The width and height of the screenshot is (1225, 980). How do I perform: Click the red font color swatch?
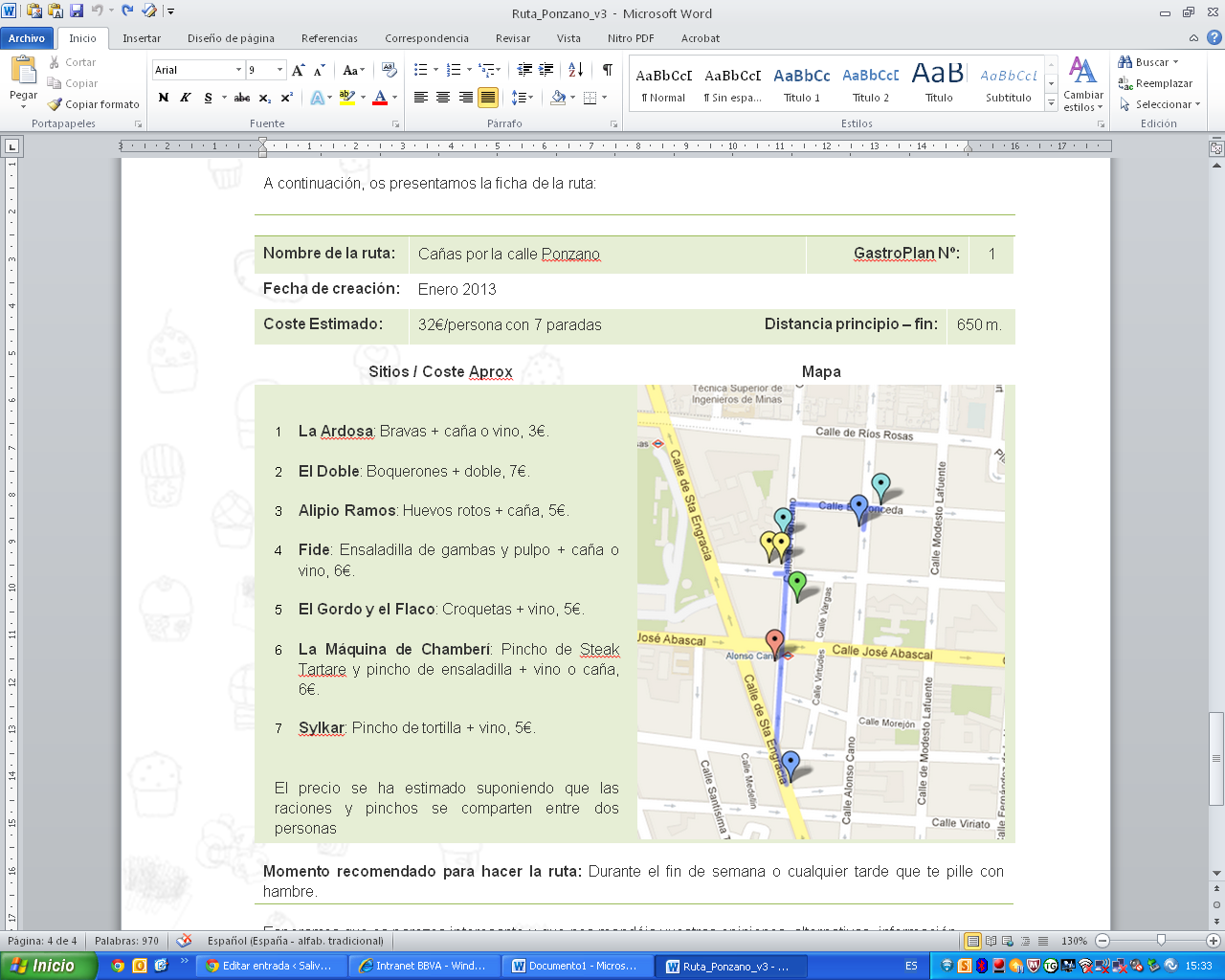(380, 98)
